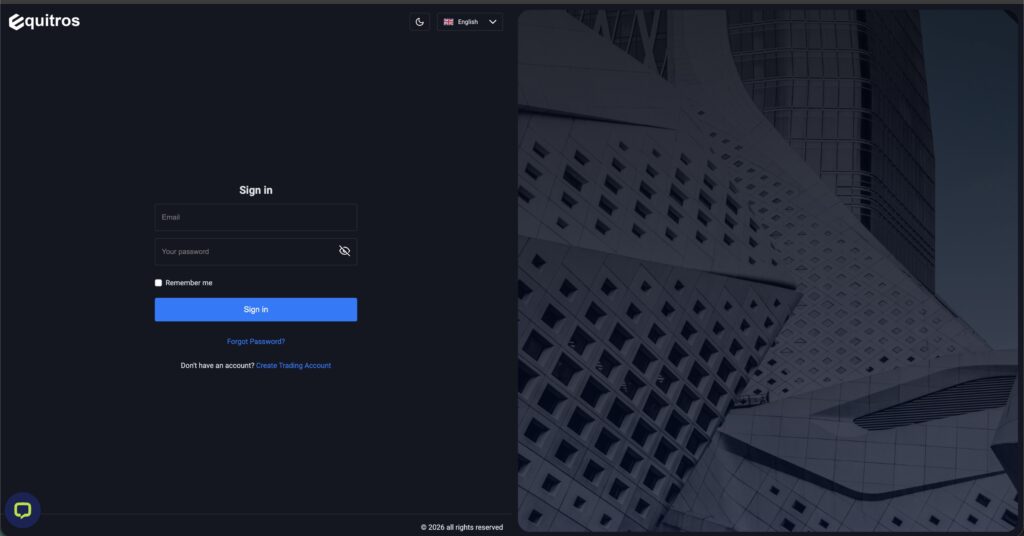
Task: Toggle password visibility eye icon
Action: tap(344, 251)
